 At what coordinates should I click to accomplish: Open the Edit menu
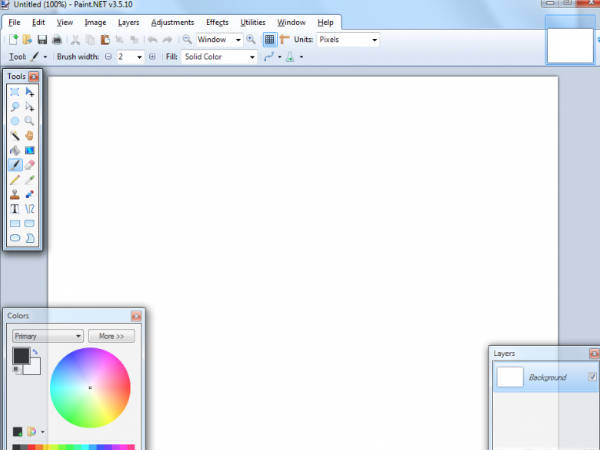pos(38,23)
